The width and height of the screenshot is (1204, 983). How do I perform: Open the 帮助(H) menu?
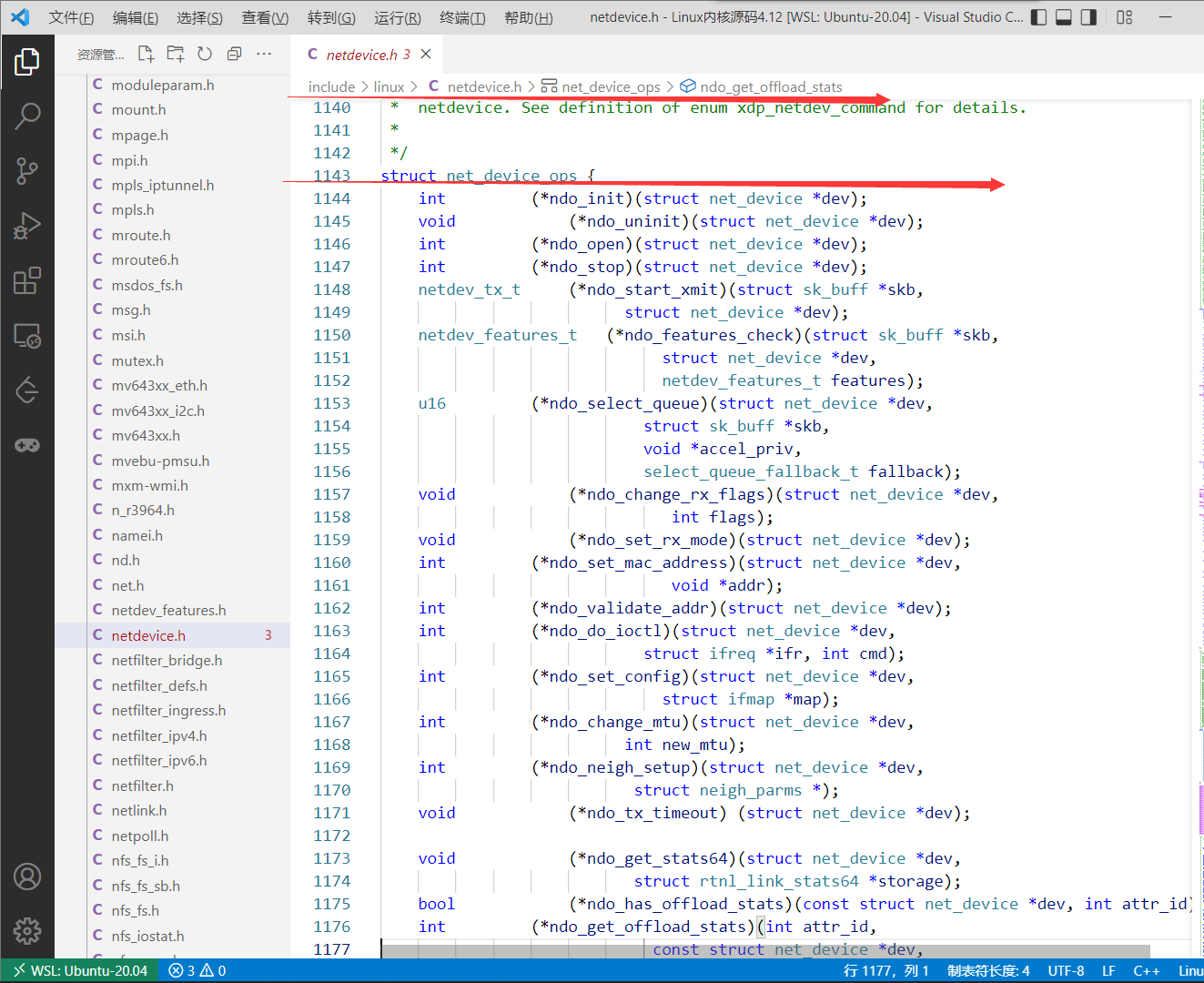(x=528, y=17)
